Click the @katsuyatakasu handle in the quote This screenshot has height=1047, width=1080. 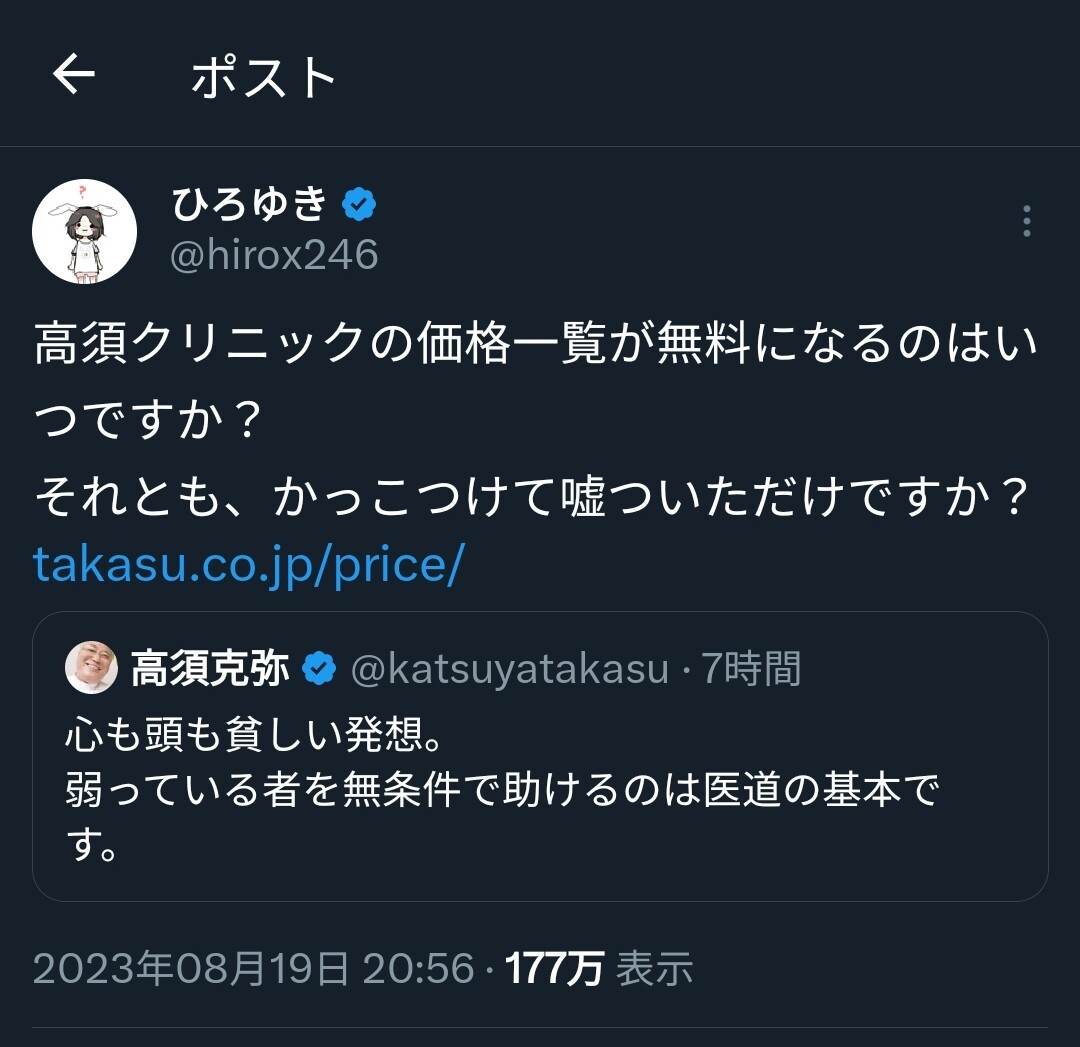[510, 669]
